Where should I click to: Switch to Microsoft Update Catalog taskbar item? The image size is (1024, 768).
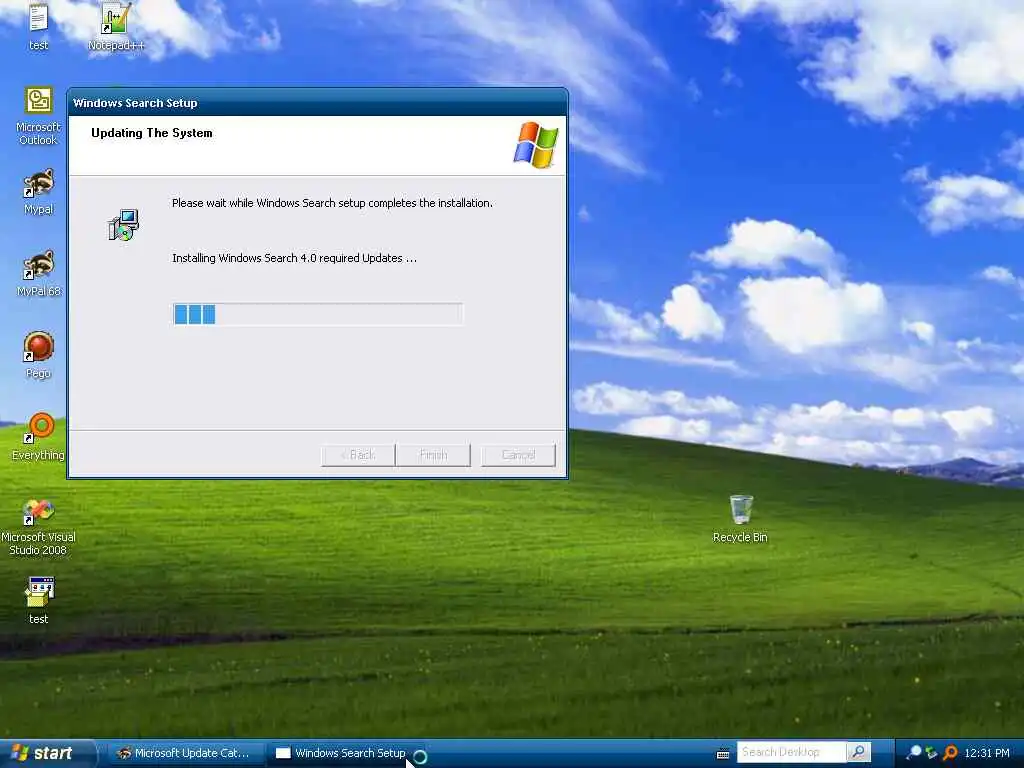tap(185, 753)
